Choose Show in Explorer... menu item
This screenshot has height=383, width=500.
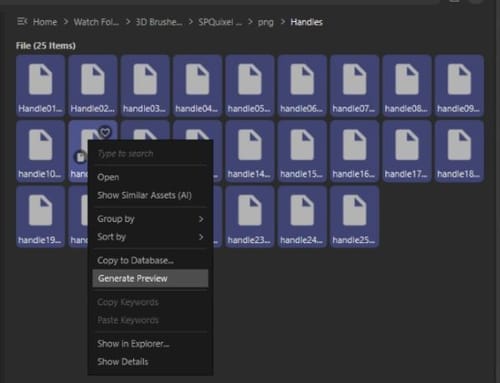coord(150,344)
